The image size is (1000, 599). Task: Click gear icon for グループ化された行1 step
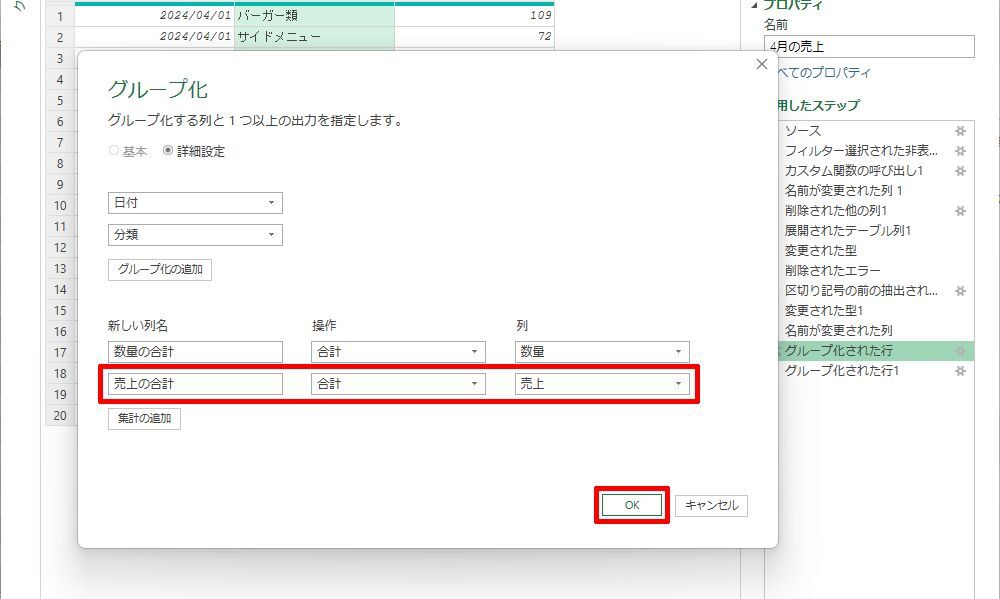960,371
